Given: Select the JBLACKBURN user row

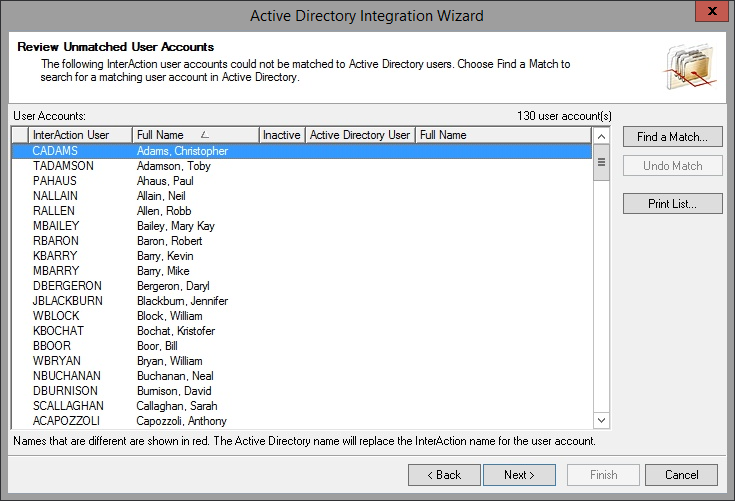Looking at the screenshot, I should click(x=302, y=301).
